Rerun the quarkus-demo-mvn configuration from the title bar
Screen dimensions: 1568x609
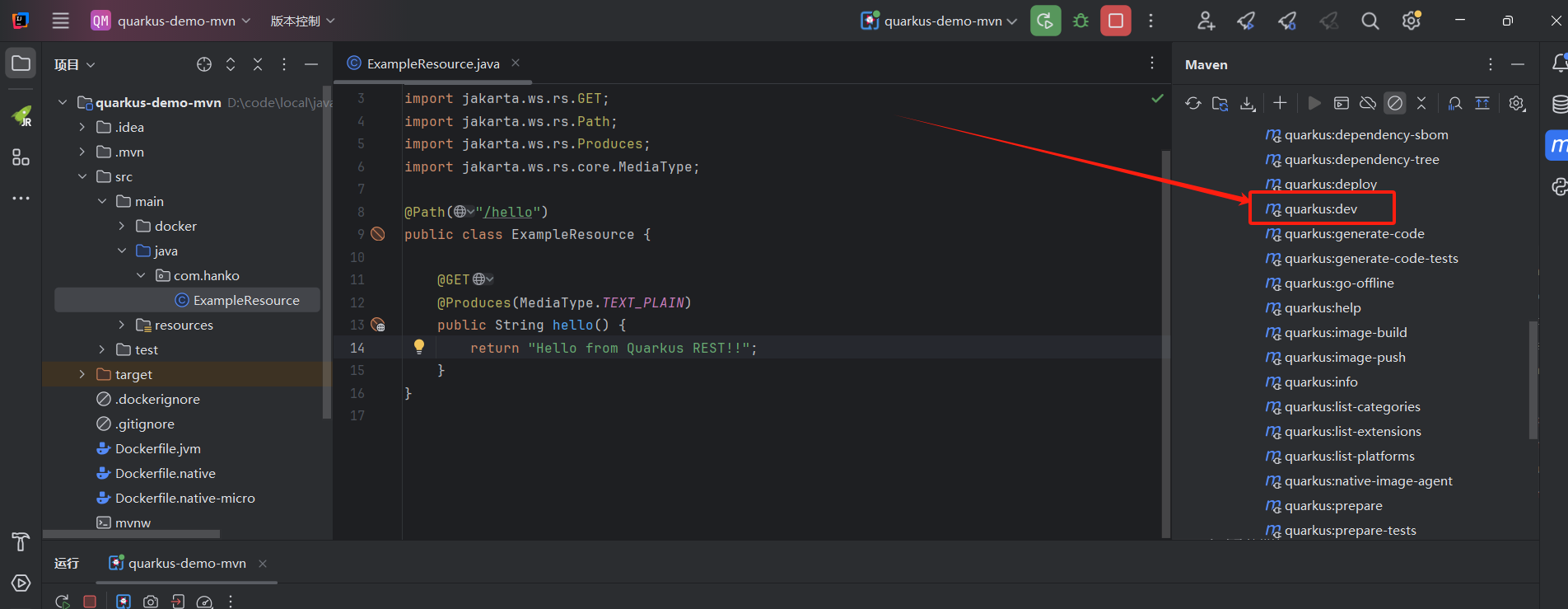click(1045, 21)
